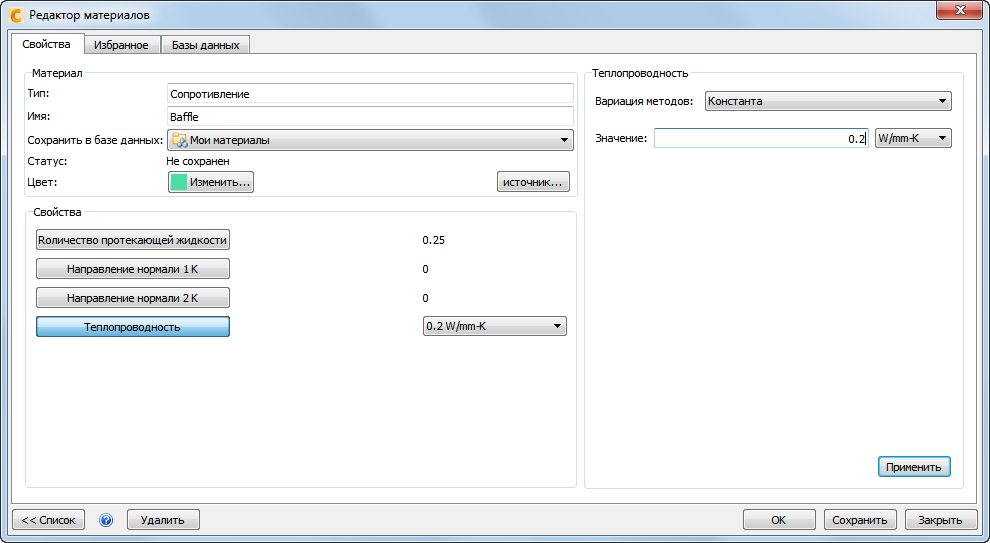The height and width of the screenshot is (543, 990).
Task: Click the Сохранить button
Action: [860, 520]
